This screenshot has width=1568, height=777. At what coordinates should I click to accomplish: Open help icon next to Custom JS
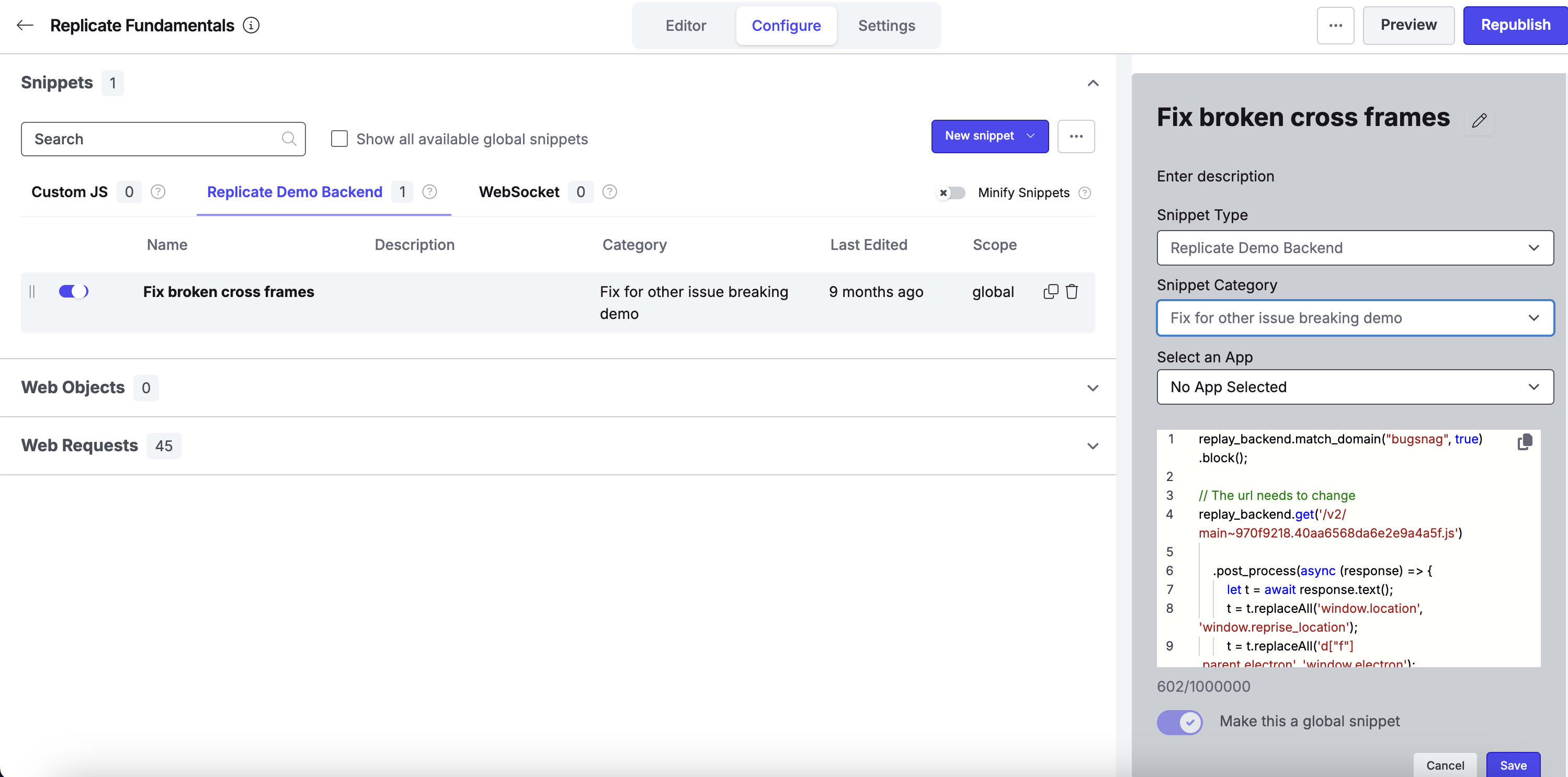point(157,192)
